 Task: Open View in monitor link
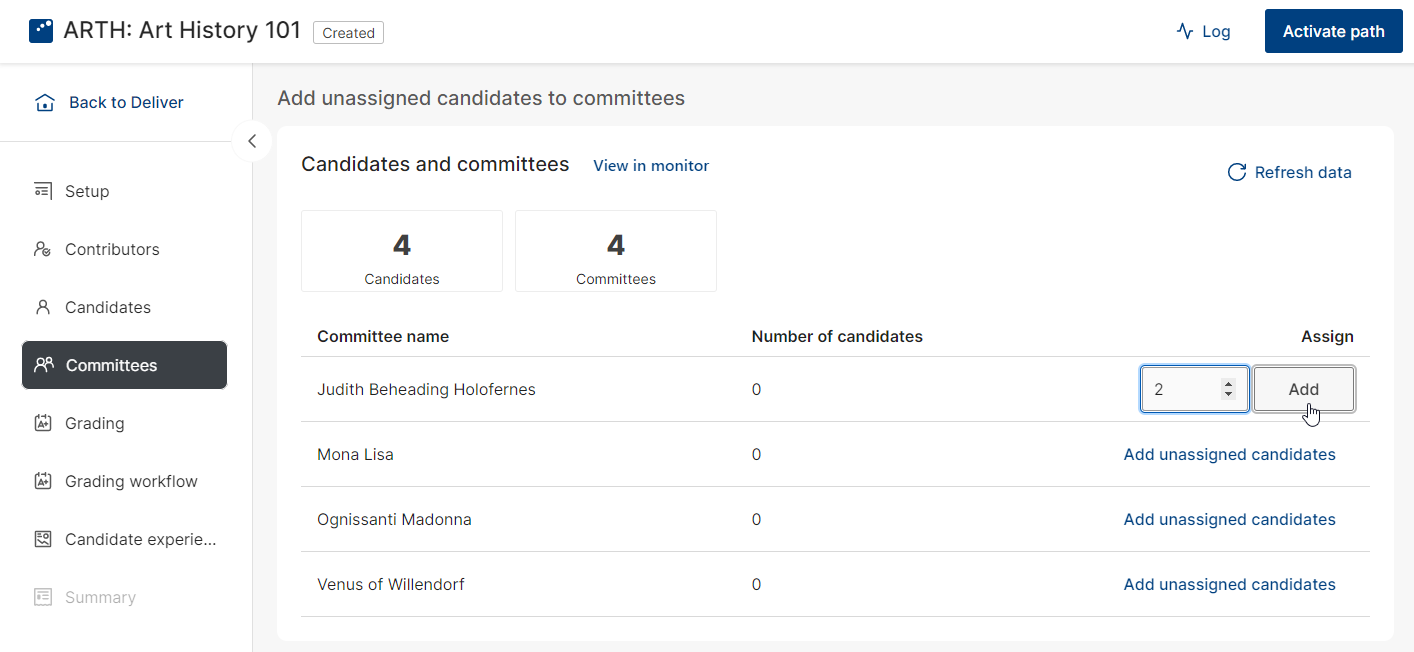coord(651,166)
